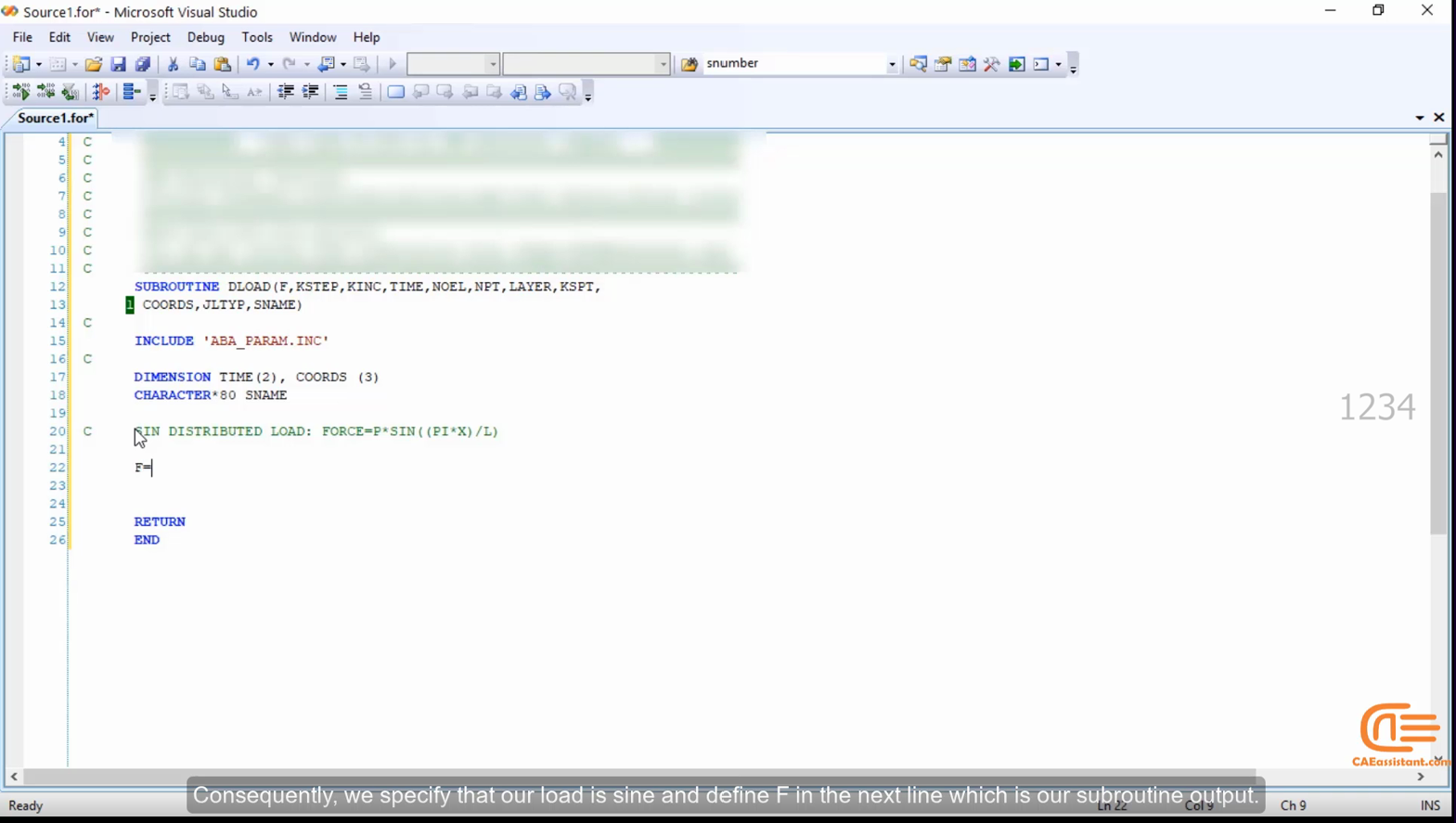Open the Project menu
The height and width of the screenshot is (823, 1456).
150,37
